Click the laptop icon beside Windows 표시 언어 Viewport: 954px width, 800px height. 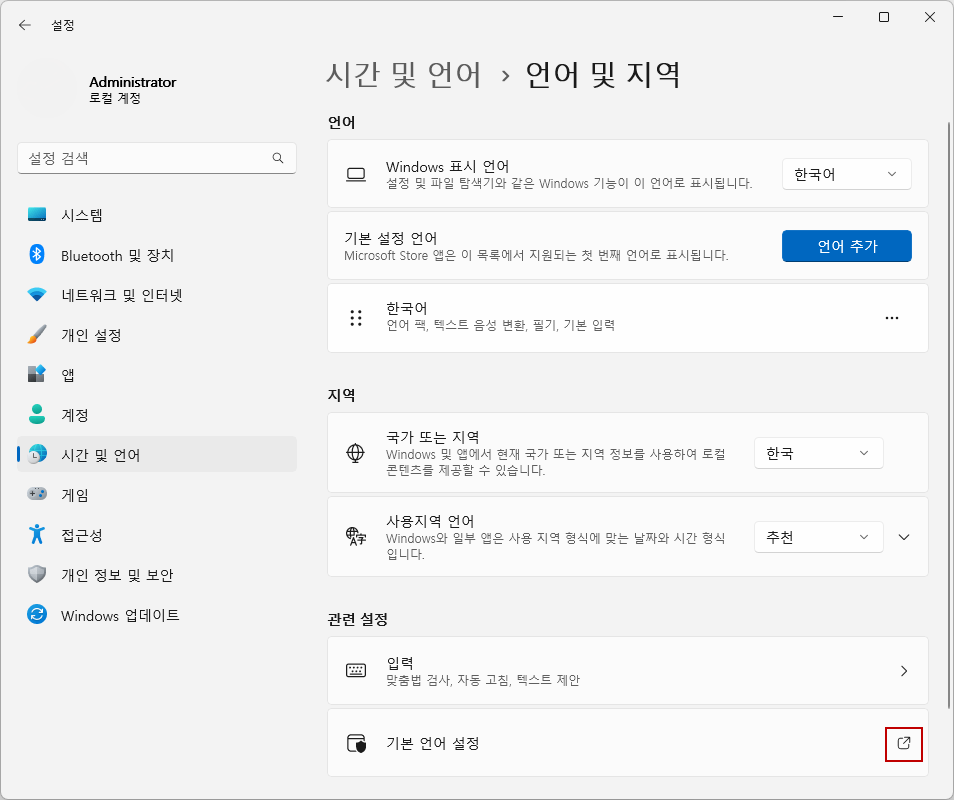[x=356, y=175]
